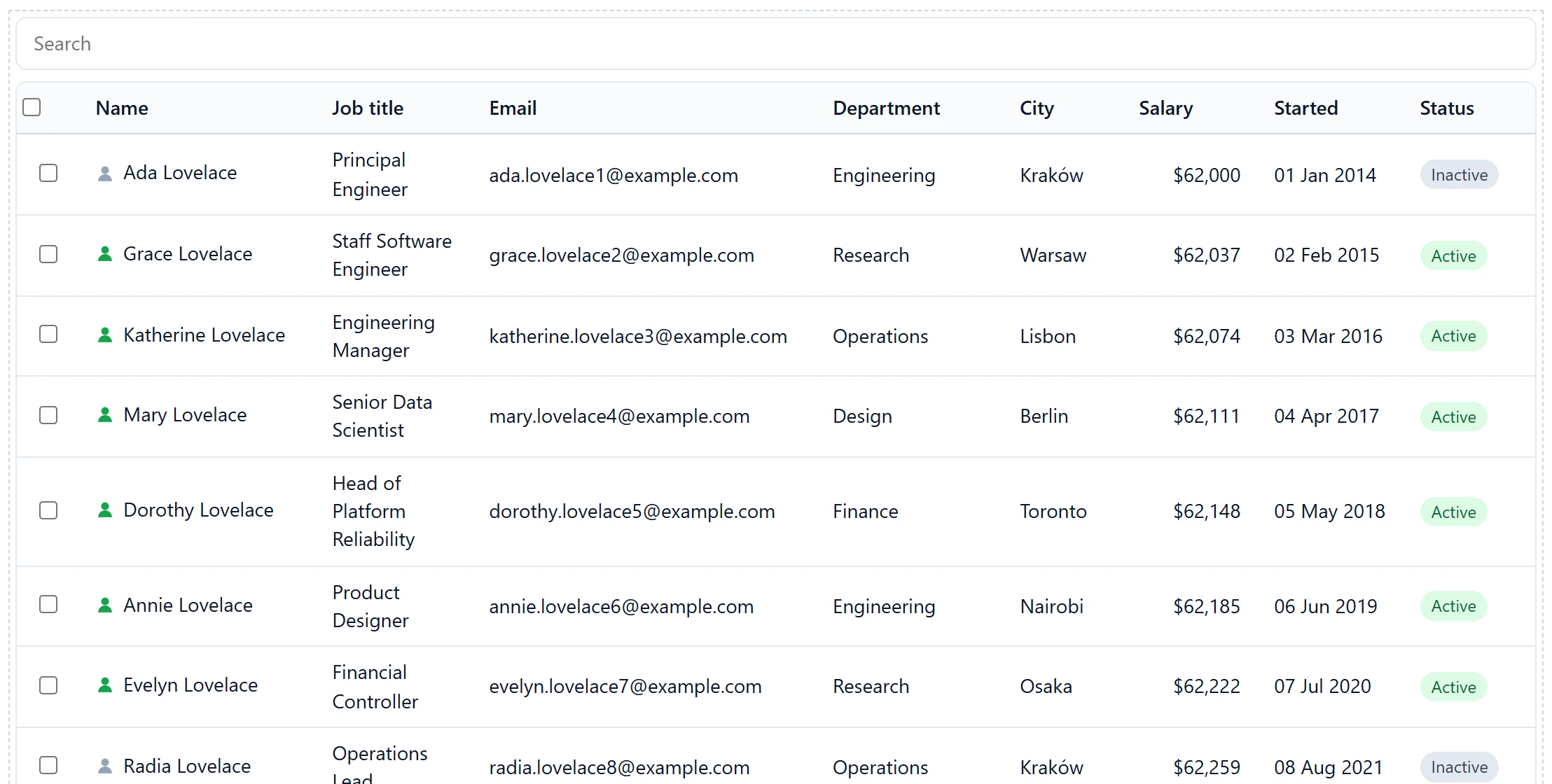
Task: Click the city cell Toronto
Action: 1053,511
